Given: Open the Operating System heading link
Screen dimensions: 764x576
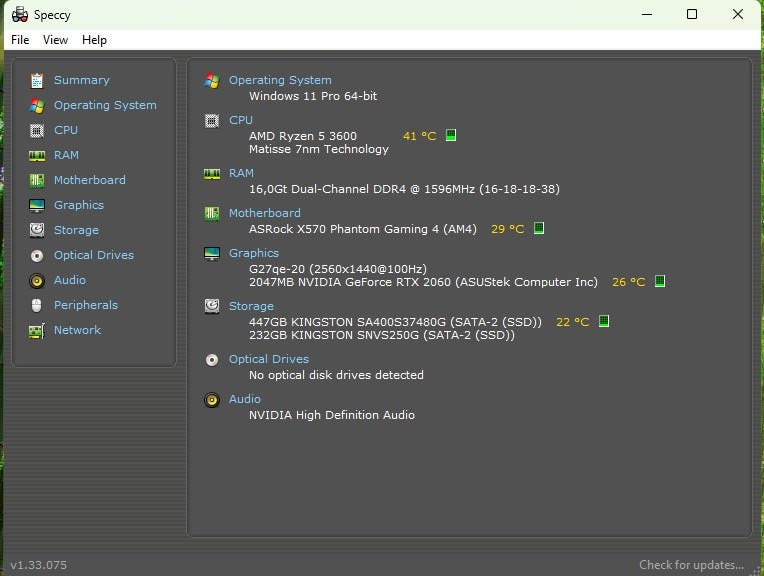Looking at the screenshot, I should pos(280,80).
